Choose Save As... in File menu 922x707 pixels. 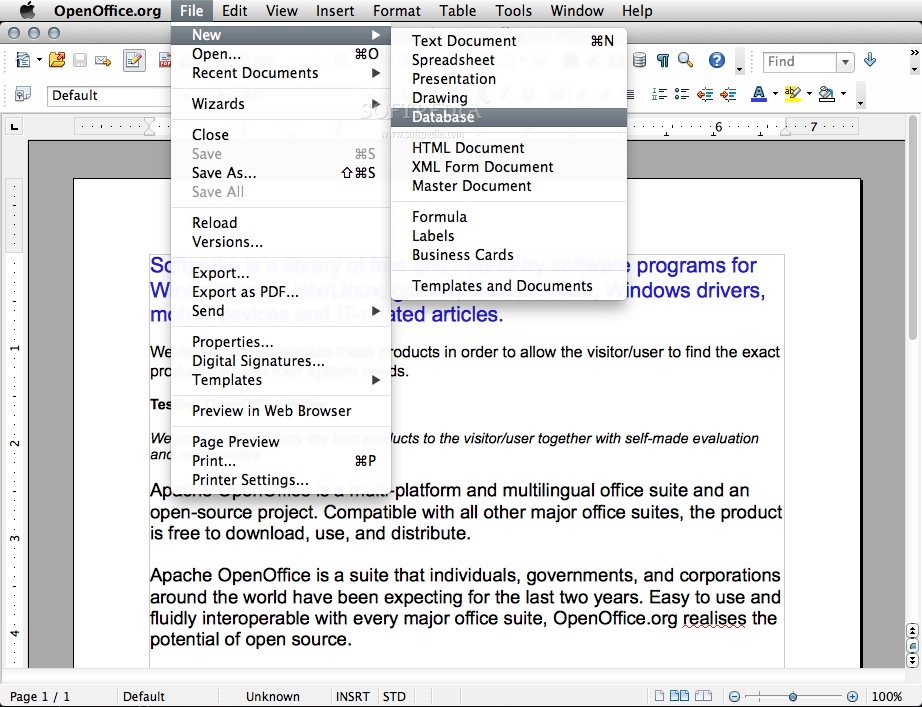pyautogui.click(x=281, y=173)
